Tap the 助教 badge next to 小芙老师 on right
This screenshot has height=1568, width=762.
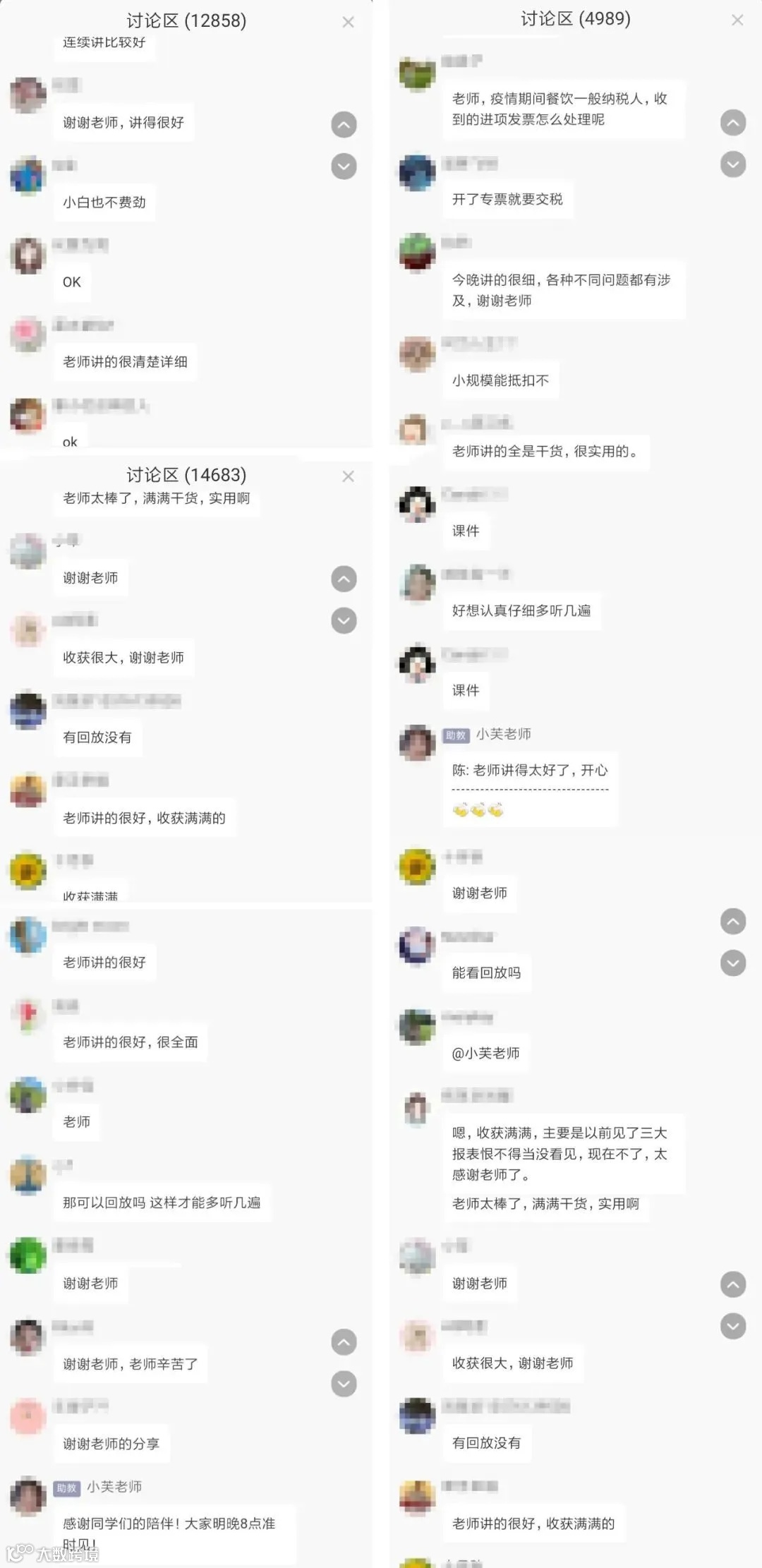coord(456,735)
